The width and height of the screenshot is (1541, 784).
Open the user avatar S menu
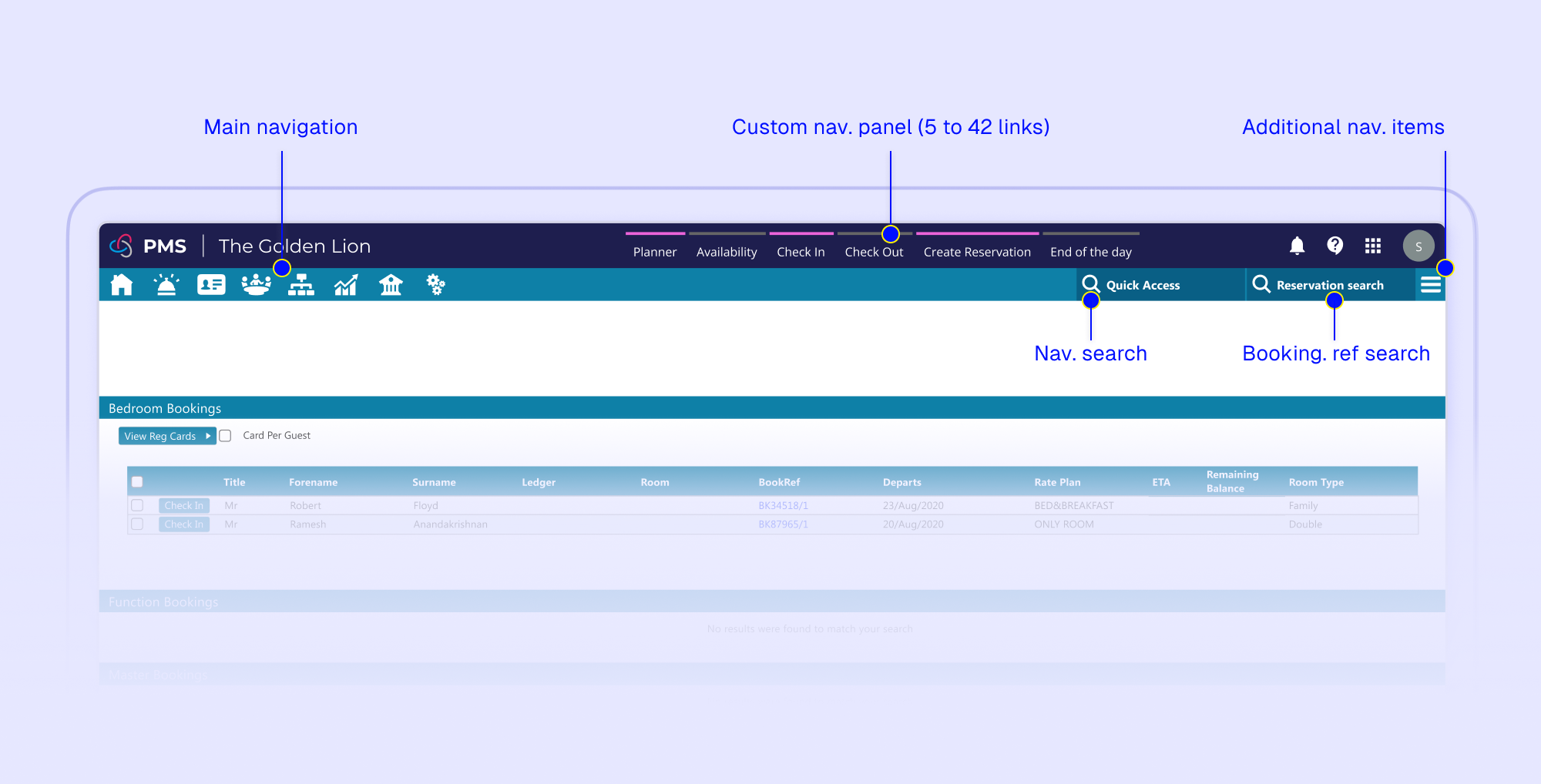click(x=1418, y=246)
